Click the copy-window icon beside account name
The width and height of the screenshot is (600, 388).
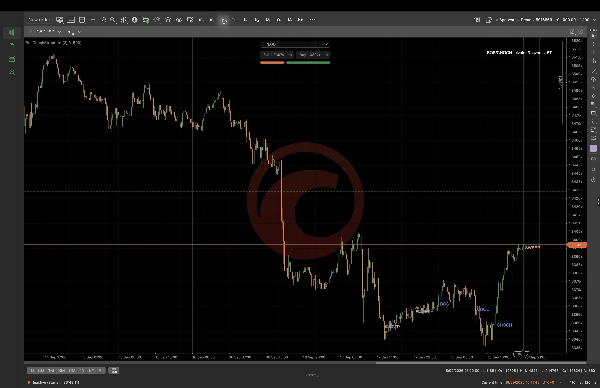tap(489, 20)
